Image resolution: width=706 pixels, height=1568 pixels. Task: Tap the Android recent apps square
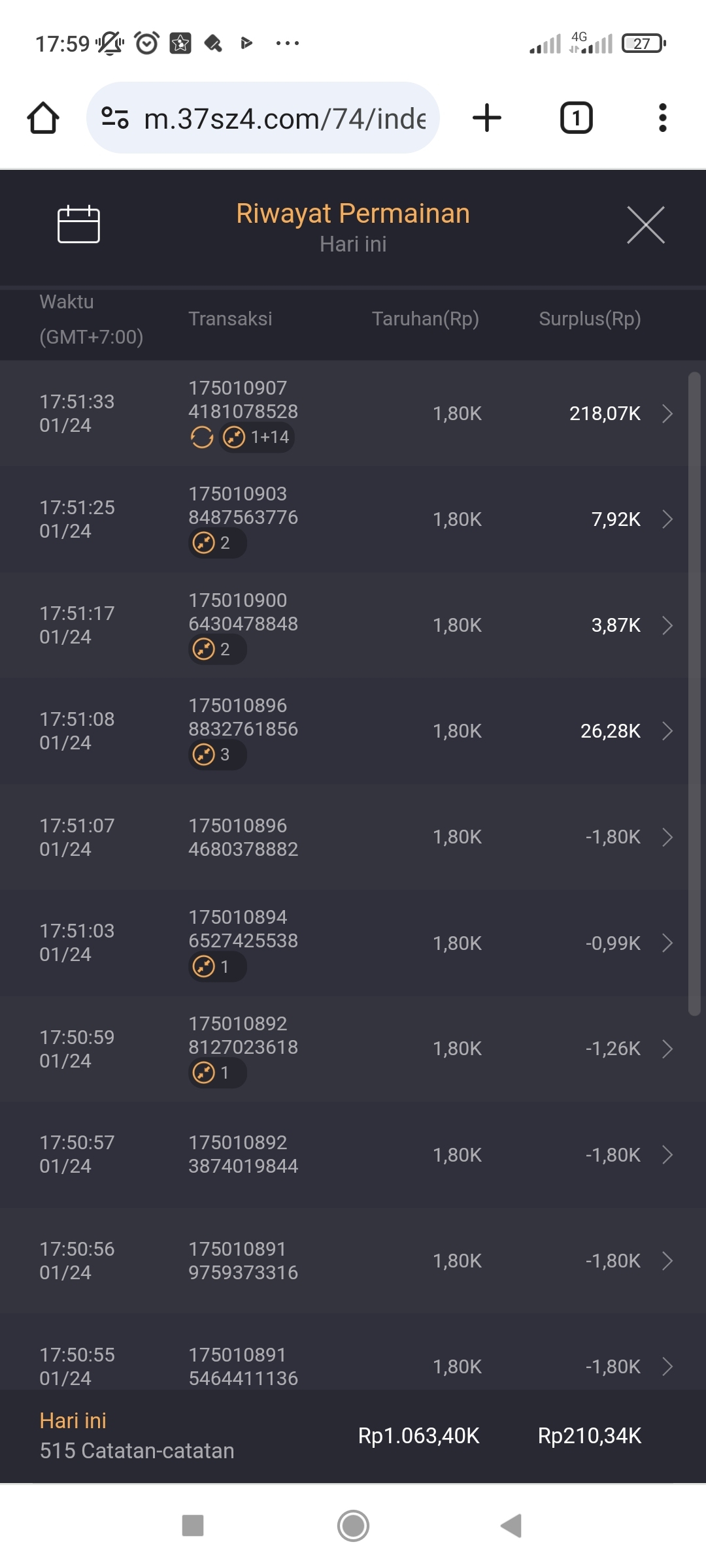pos(193,1526)
